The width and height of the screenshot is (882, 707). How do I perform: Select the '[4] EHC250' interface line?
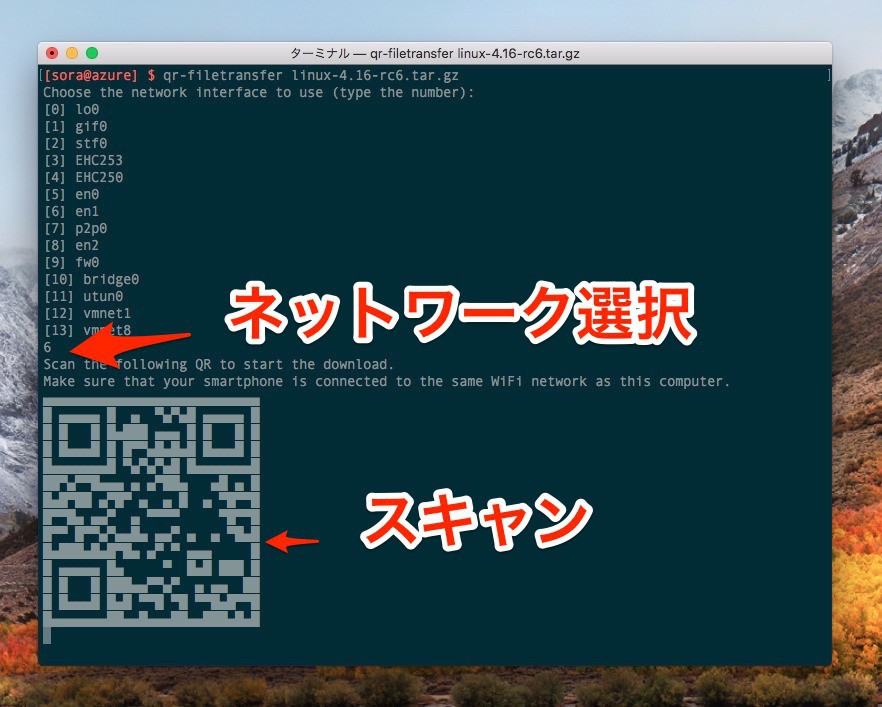point(83,177)
